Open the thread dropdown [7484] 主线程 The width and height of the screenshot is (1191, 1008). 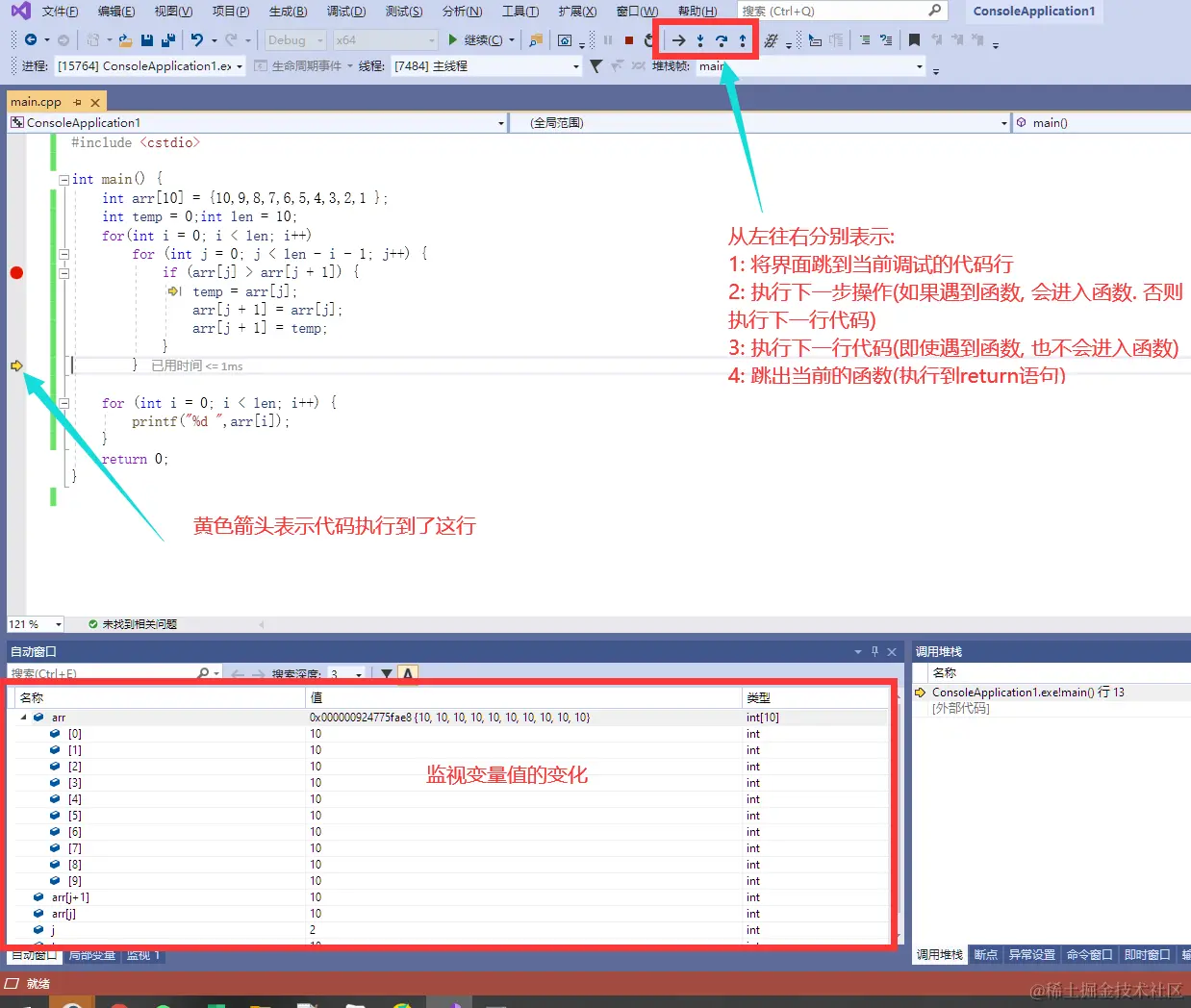(x=486, y=66)
